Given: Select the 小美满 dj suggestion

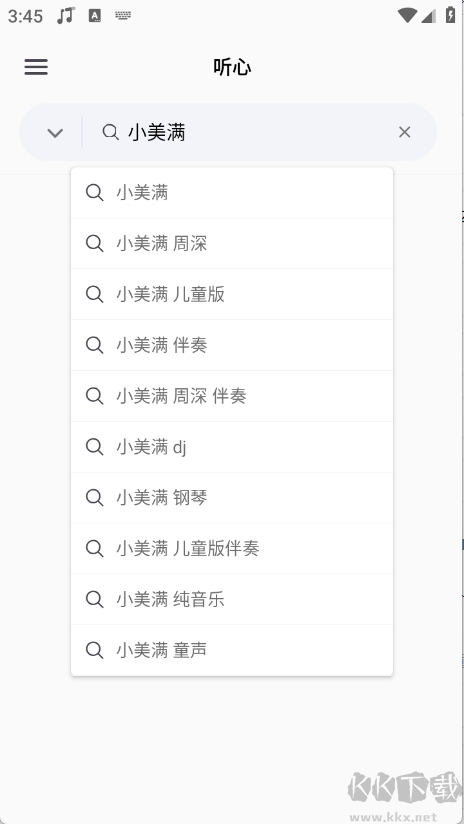Looking at the screenshot, I should pos(232,447).
